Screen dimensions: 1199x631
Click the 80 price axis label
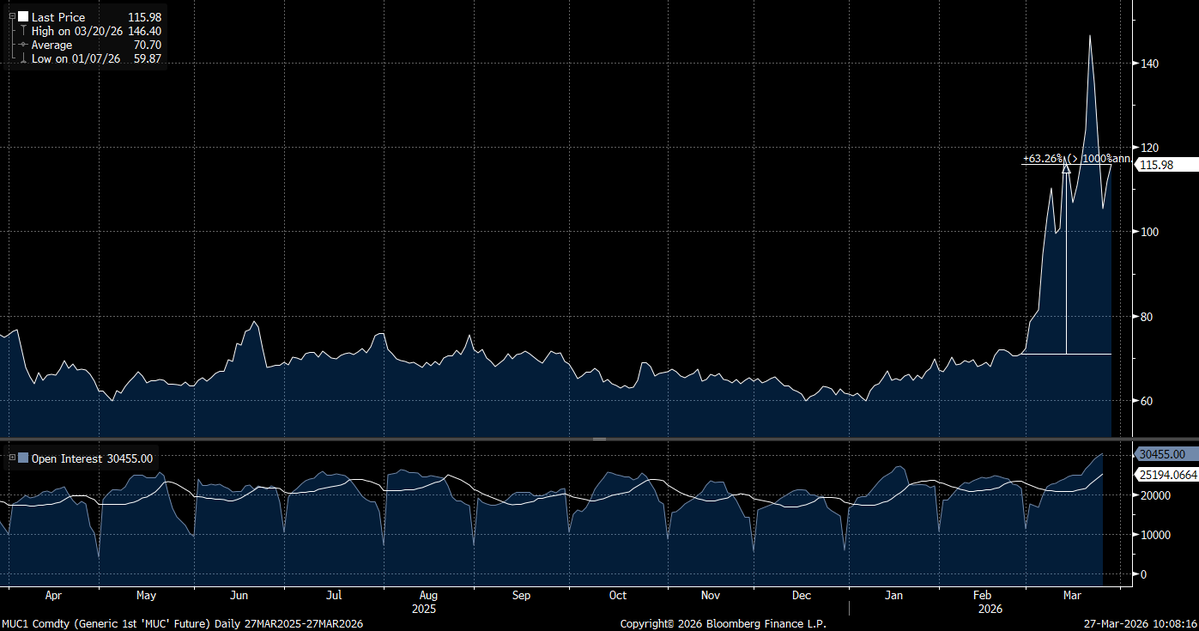tap(1146, 317)
